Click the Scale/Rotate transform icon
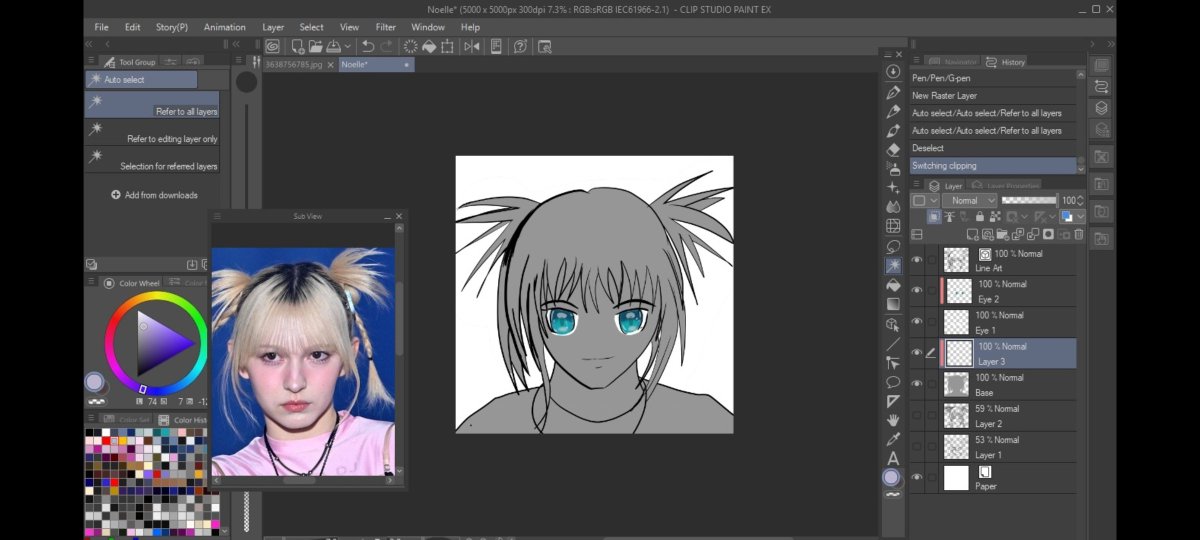The width and height of the screenshot is (1200, 540). [446, 46]
